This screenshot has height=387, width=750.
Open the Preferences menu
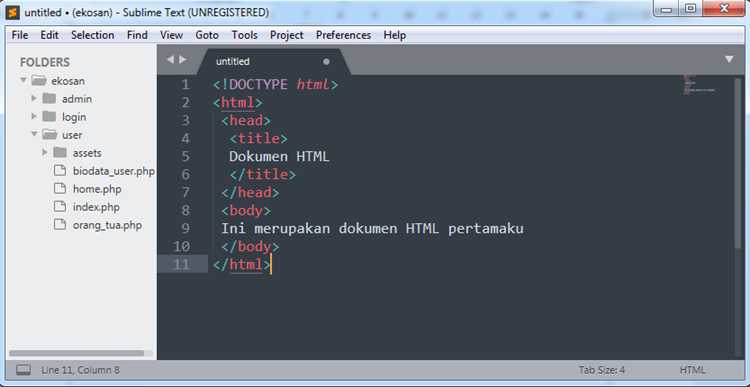[343, 35]
